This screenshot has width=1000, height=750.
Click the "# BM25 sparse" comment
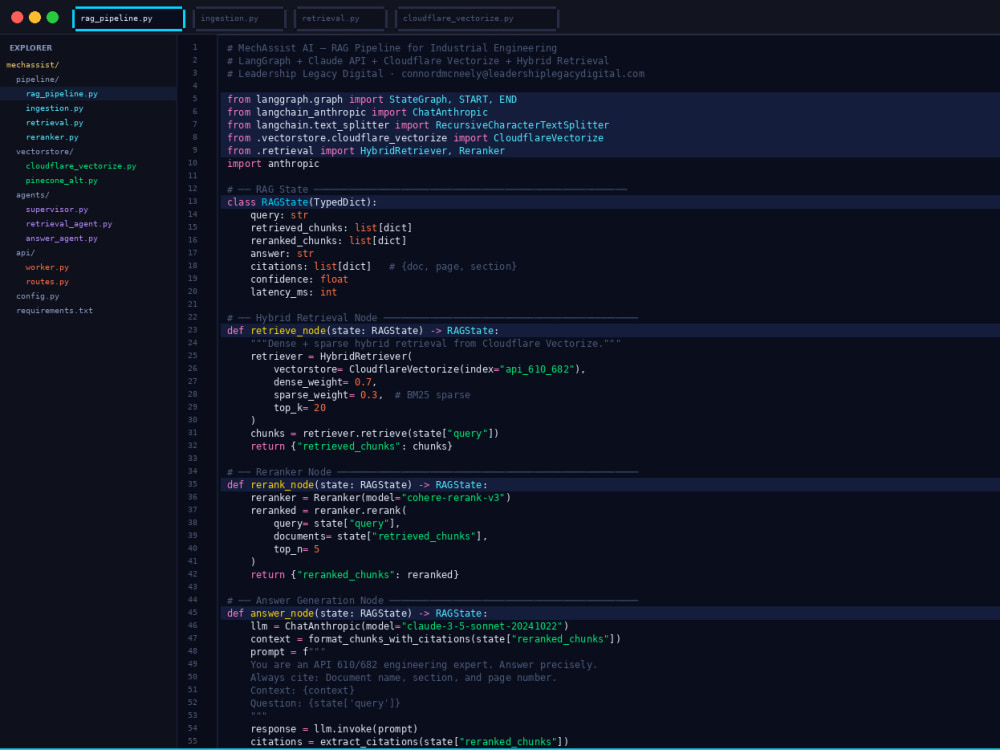pos(432,395)
